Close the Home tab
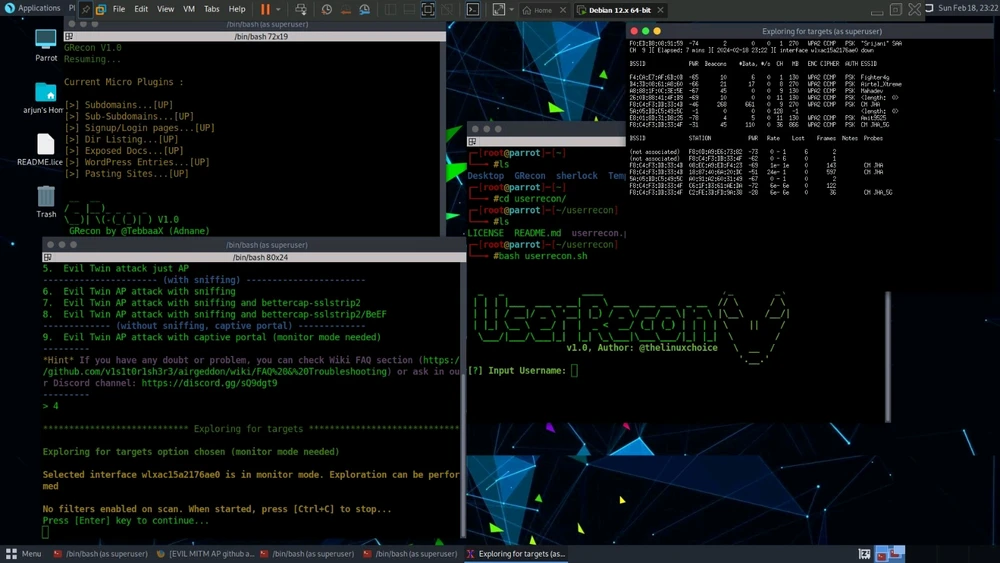This screenshot has width=1000, height=563. pyautogui.click(x=562, y=10)
